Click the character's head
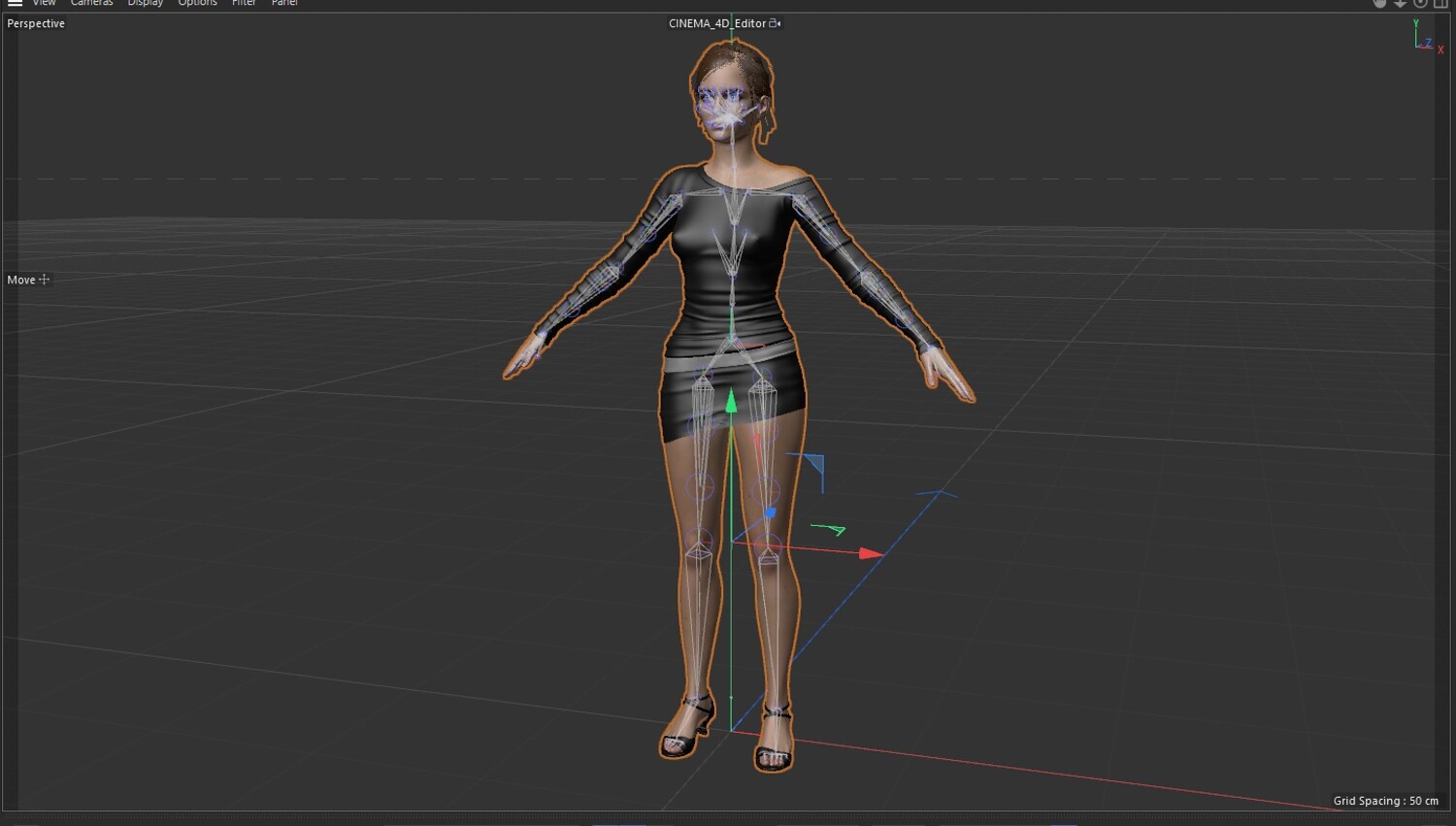This screenshot has height=826, width=1456. [732, 92]
